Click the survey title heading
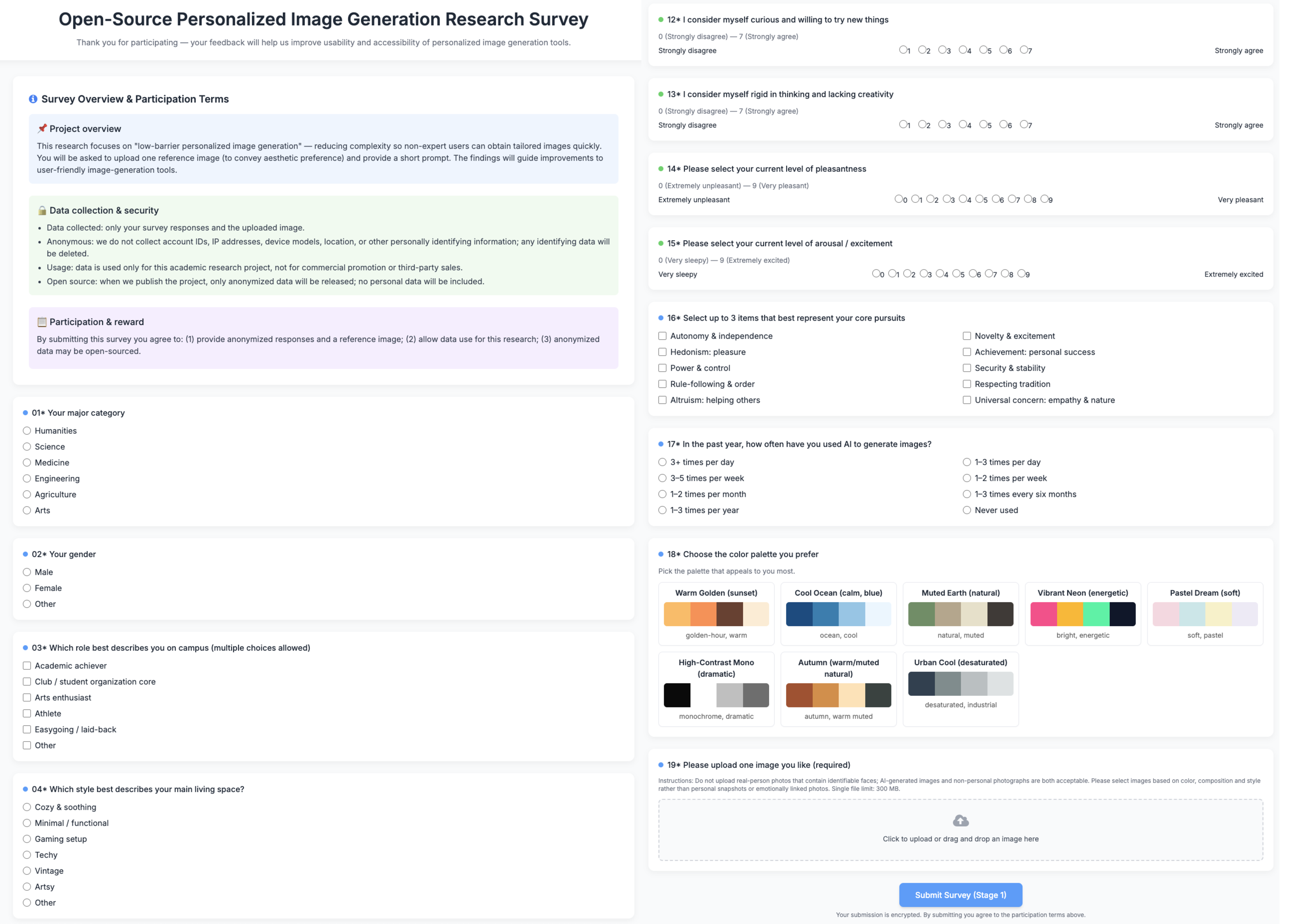Image resolution: width=1314 pixels, height=924 pixels. (323, 19)
